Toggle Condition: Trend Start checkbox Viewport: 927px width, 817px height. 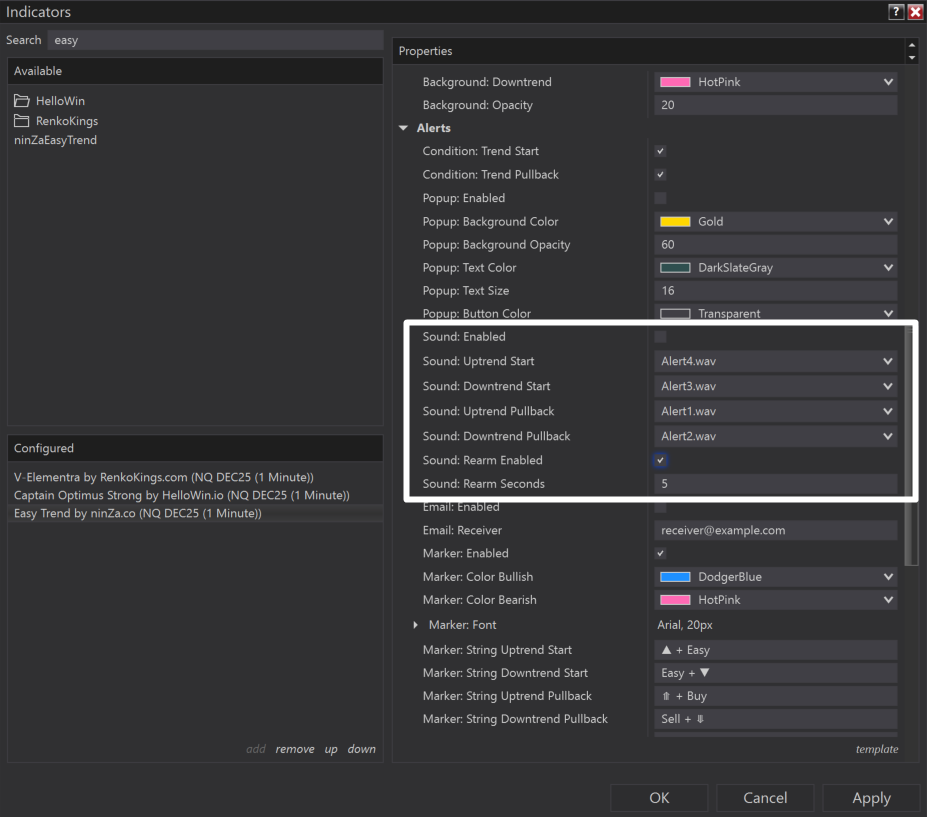(660, 151)
